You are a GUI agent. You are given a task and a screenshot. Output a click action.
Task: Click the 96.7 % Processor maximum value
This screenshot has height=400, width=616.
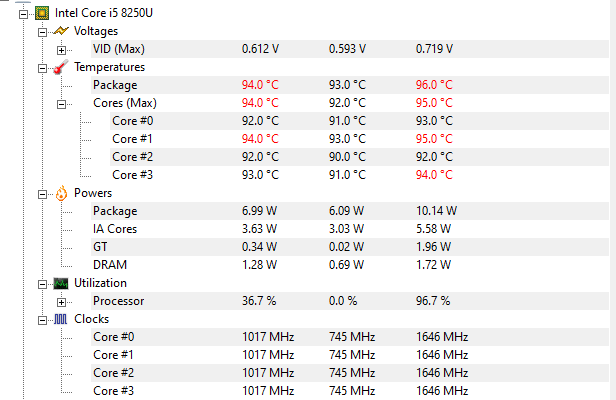[433, 301]
